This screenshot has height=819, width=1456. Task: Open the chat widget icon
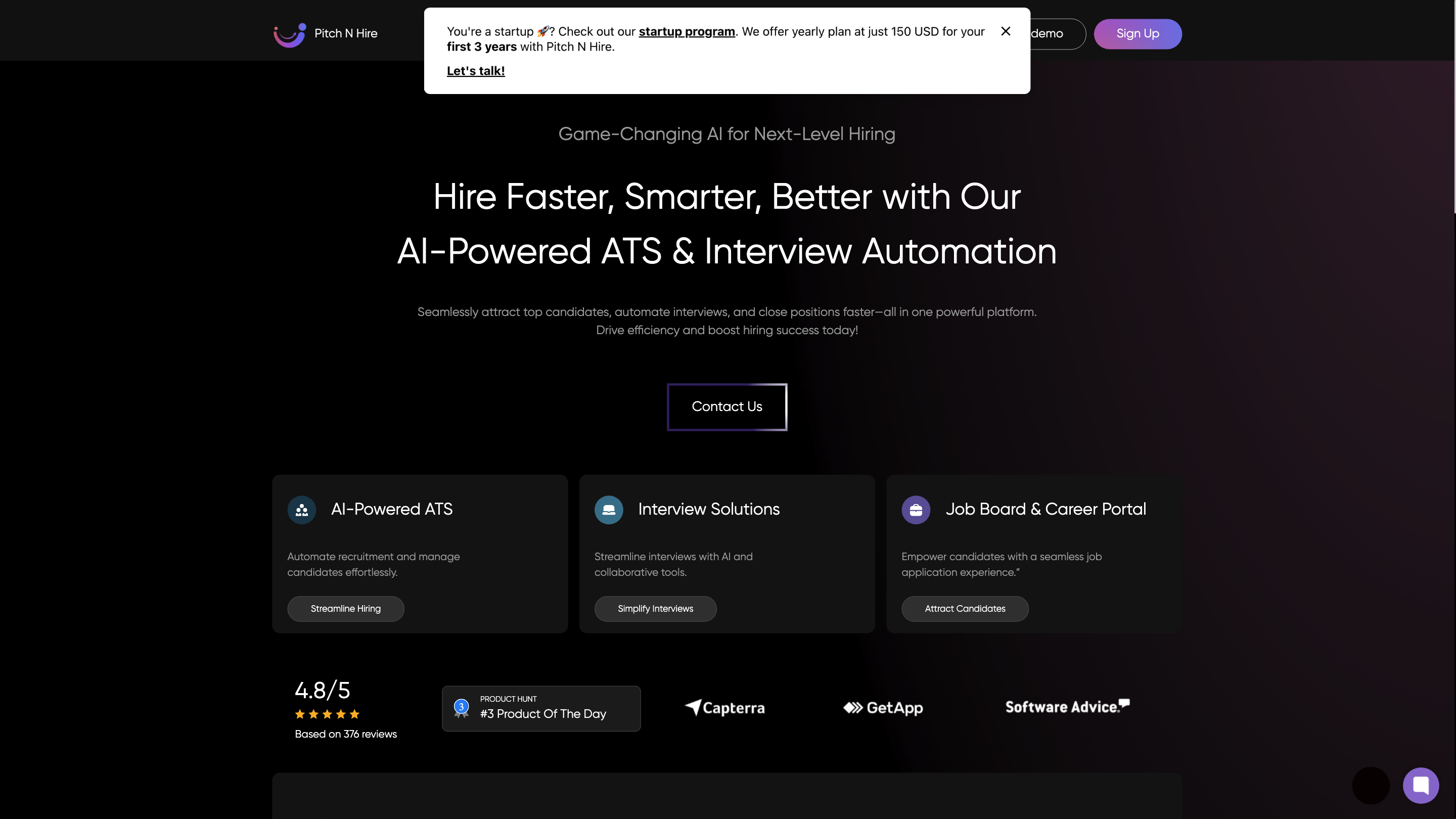[x=1421, y=785]
